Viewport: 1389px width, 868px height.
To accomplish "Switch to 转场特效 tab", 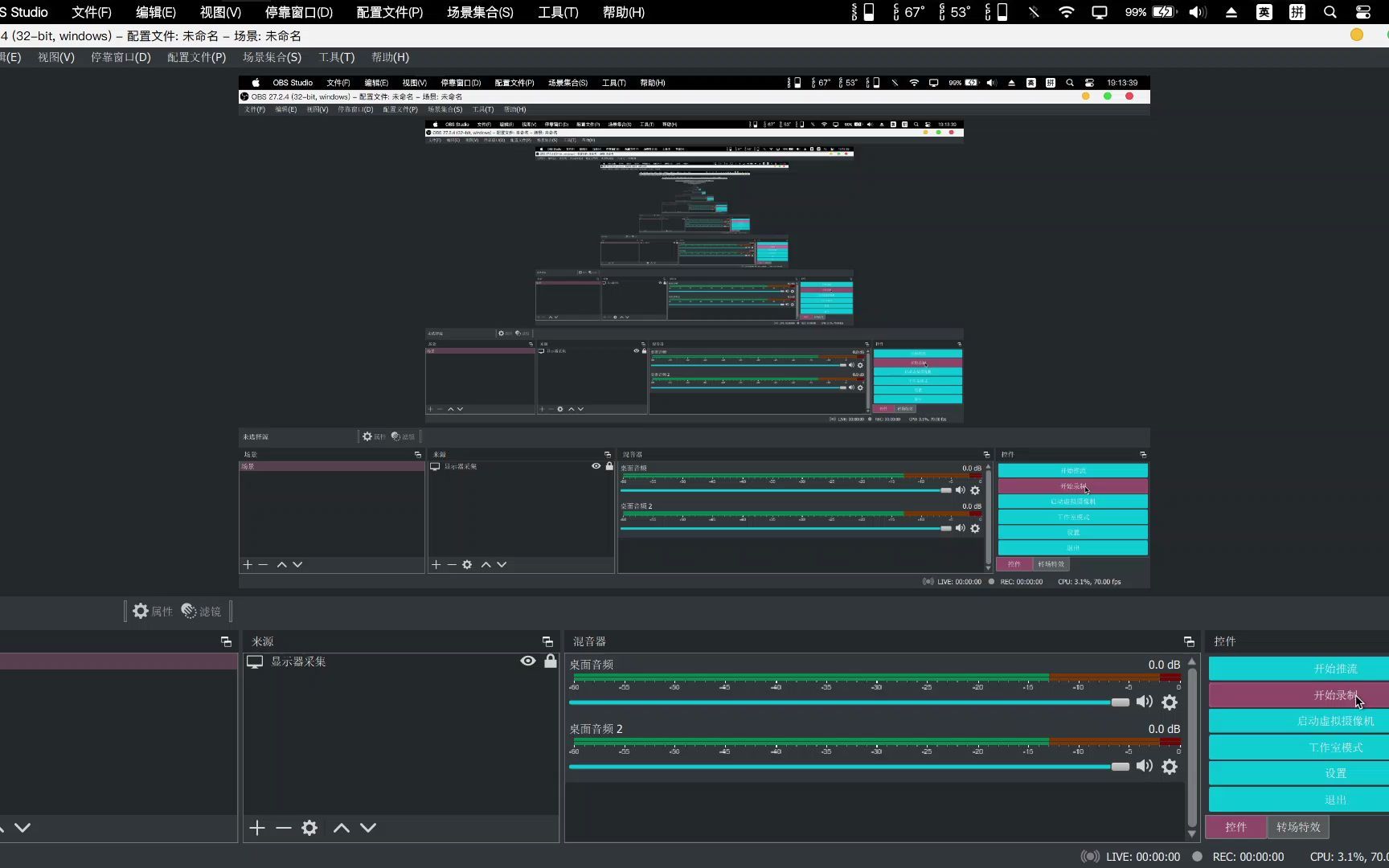I will tap(1298, 827).
